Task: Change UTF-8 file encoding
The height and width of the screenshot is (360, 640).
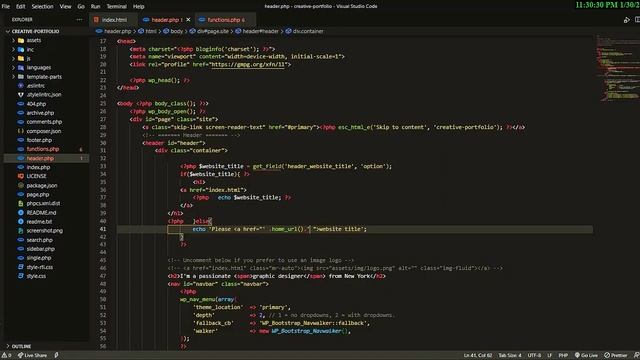Action: tap(534, 356)
